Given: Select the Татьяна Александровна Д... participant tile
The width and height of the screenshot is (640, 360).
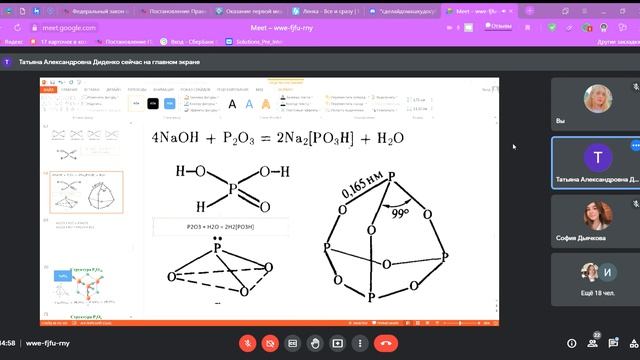Looking at the screenshot, I should (596, 163).
